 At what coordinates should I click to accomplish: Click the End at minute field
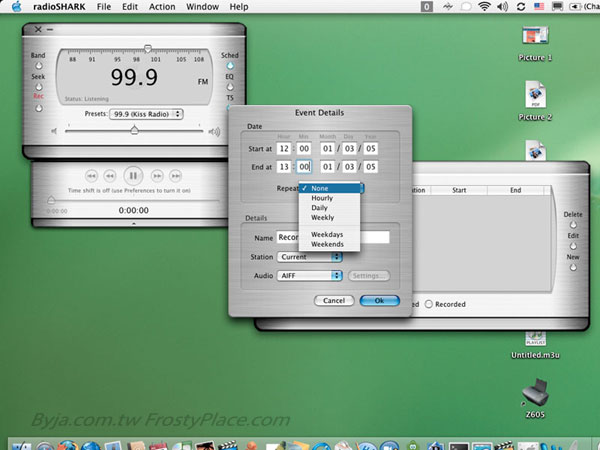304,166
